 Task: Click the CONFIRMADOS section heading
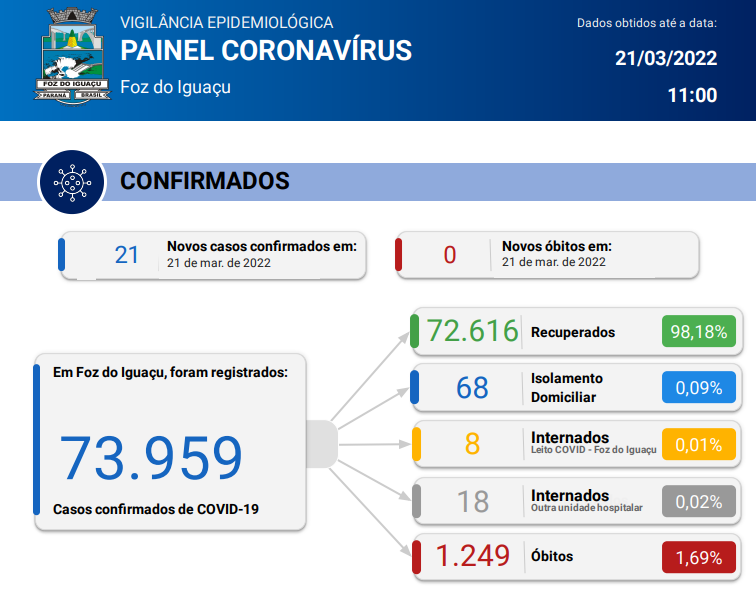205,181
